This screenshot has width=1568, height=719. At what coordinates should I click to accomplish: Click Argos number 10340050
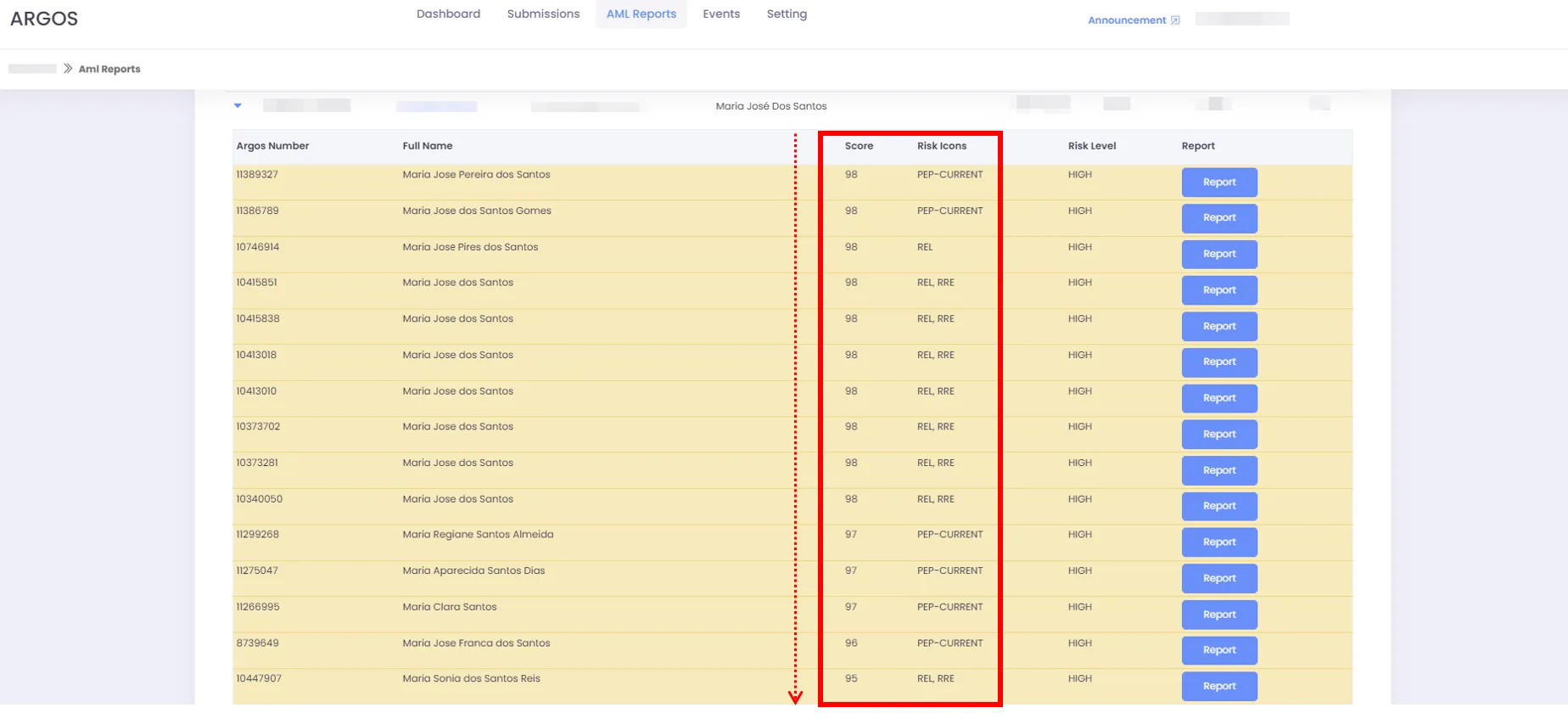pyautogui.click(x=259, y=499)
